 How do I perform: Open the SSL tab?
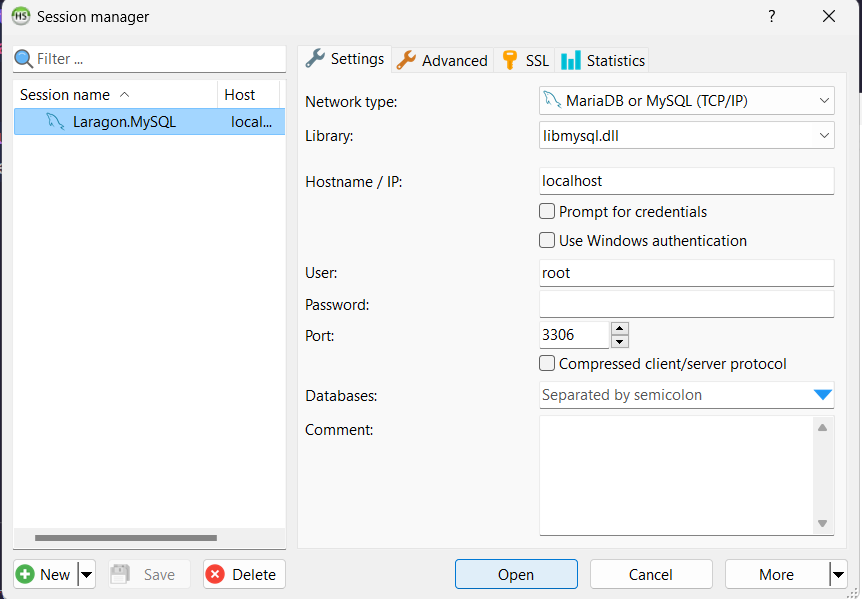(x=524, y=60)
